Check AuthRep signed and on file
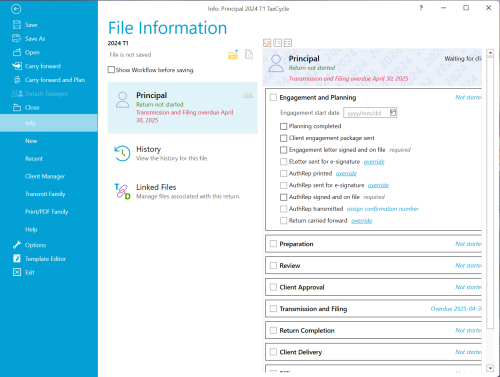The height and width of the screenshot is (377, 500). point(283,197)
